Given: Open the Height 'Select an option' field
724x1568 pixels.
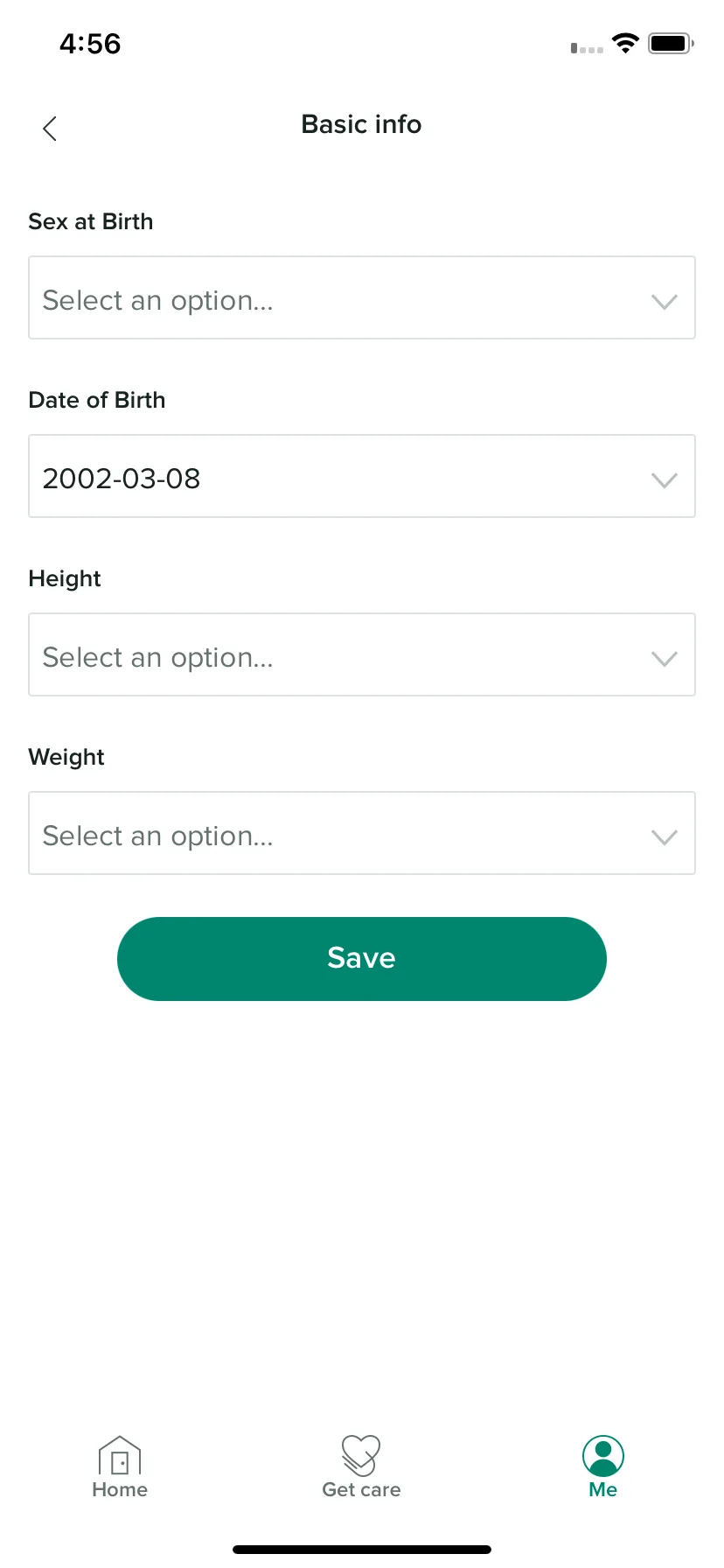Looking at the screenshot, I should click(362, 654).
